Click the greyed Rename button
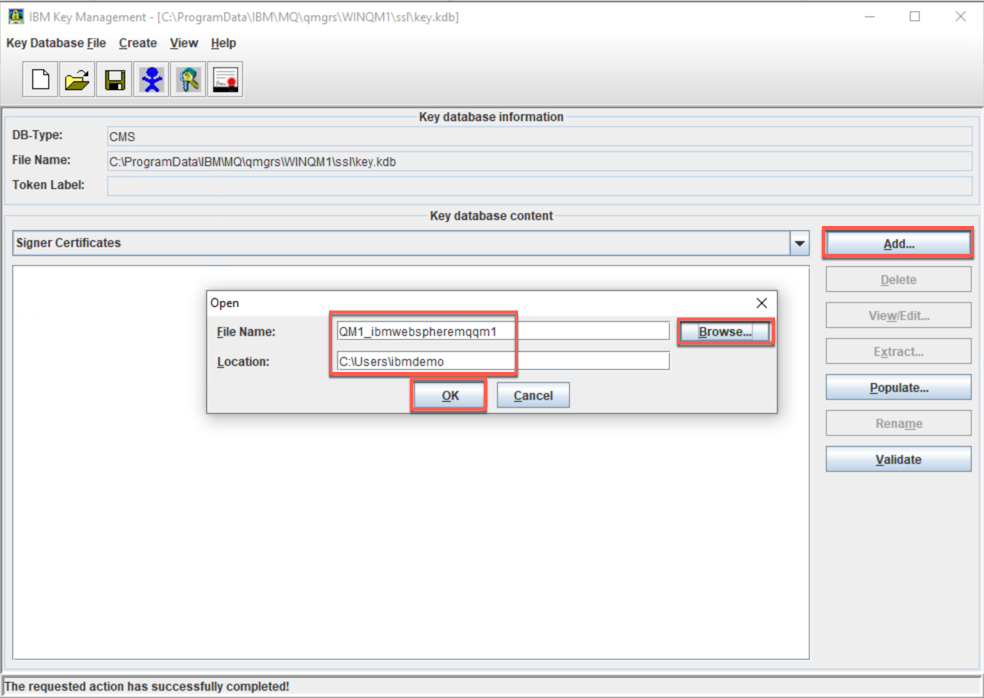Screen dimensions: 984x698 point(898,424)
